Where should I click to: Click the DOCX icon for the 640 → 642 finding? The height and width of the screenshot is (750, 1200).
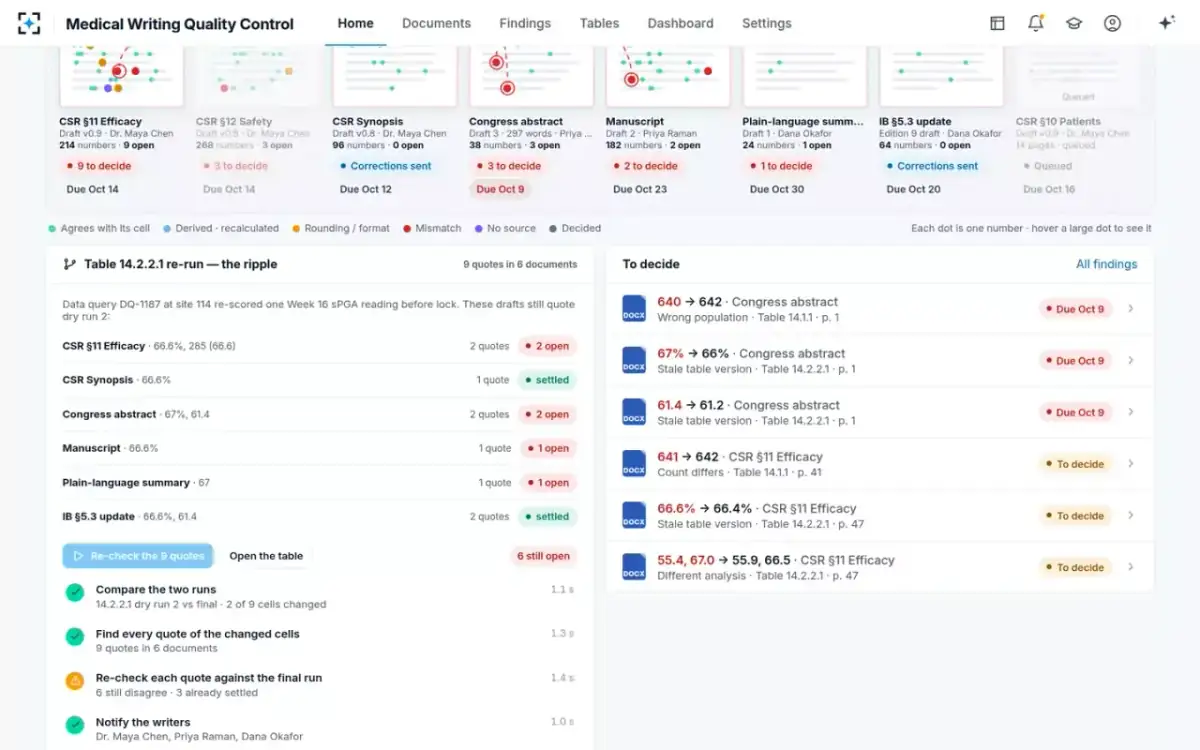tap(634, 308)
